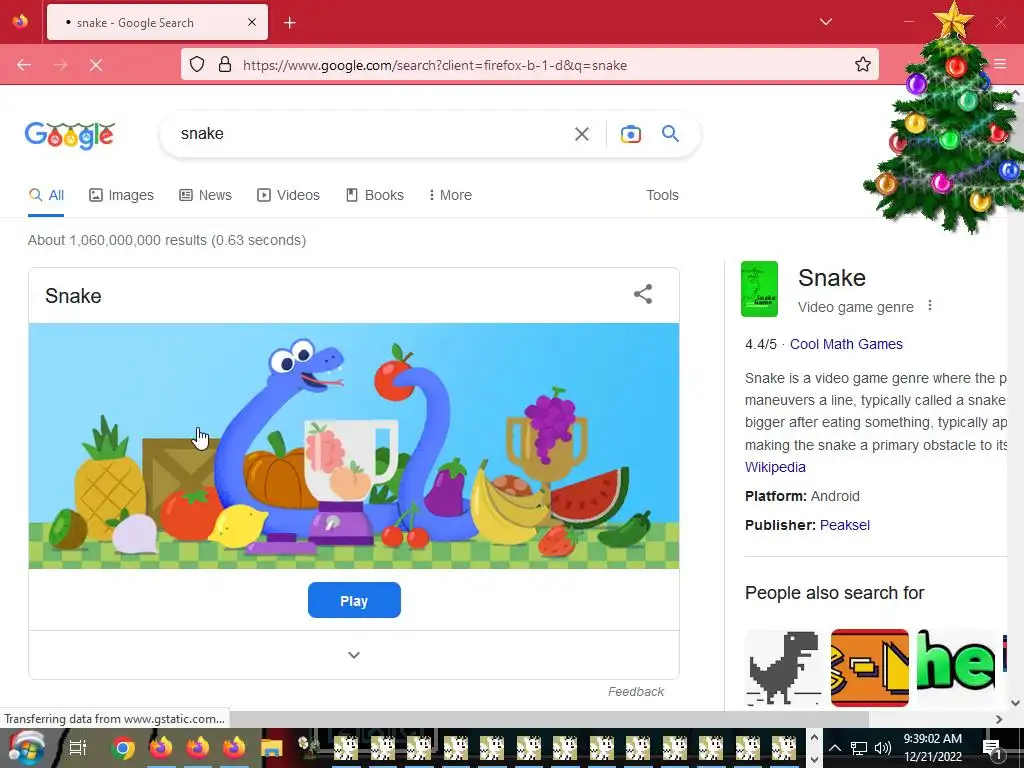The image size is (1024, 768).
Task: Switch to the Images tab
Action: tap(121, 195)
